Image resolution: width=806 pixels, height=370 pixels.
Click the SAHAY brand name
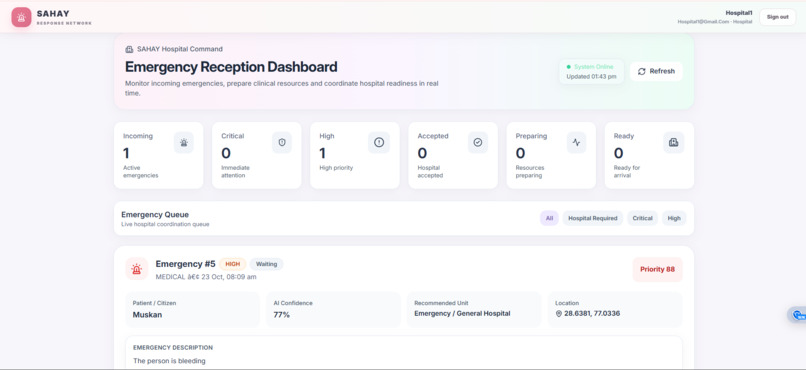click(x=53, y=13)
